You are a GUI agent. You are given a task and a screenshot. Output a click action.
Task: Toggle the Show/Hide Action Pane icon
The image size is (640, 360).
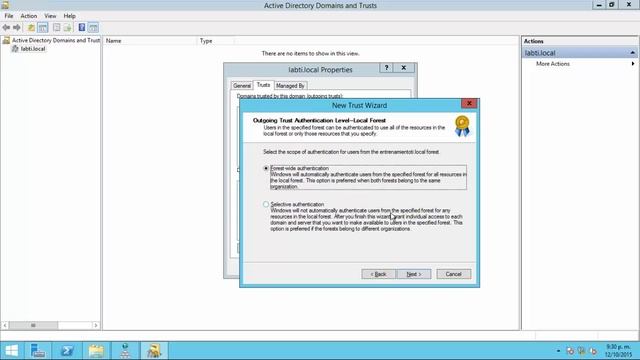[x=93, y=28]
